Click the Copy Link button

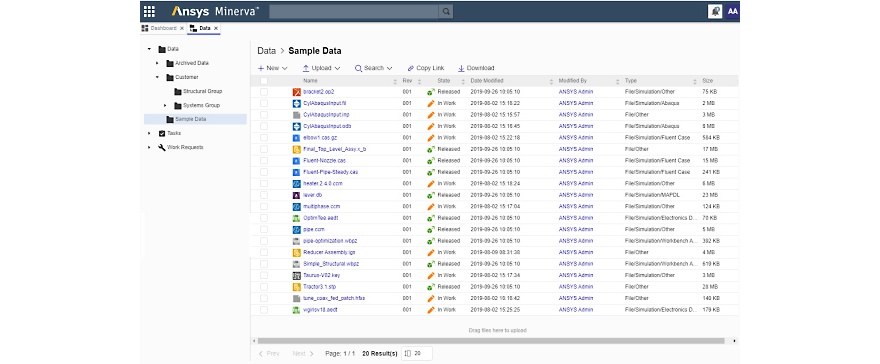[426, 68]
